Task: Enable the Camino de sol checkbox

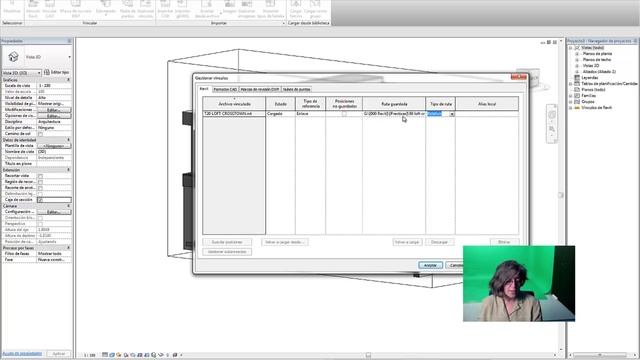Action: coord(40,134)
